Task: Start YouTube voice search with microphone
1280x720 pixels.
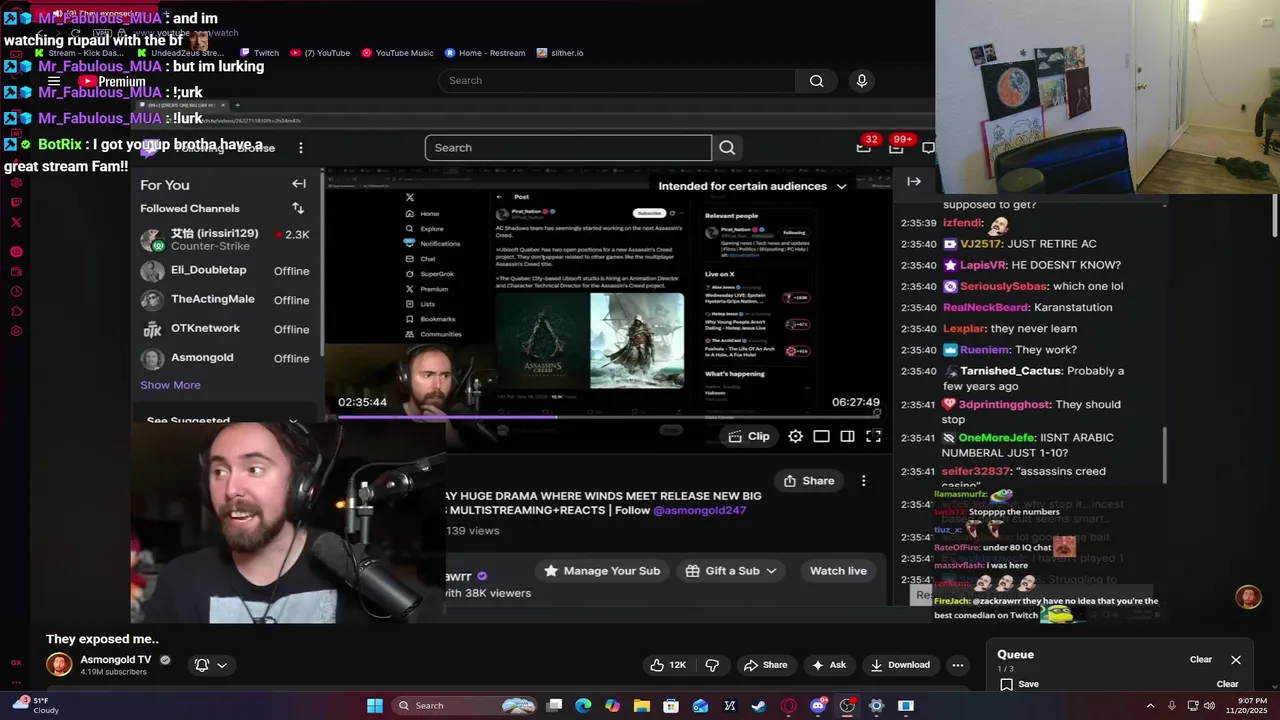Action: (x=861, y=81)
